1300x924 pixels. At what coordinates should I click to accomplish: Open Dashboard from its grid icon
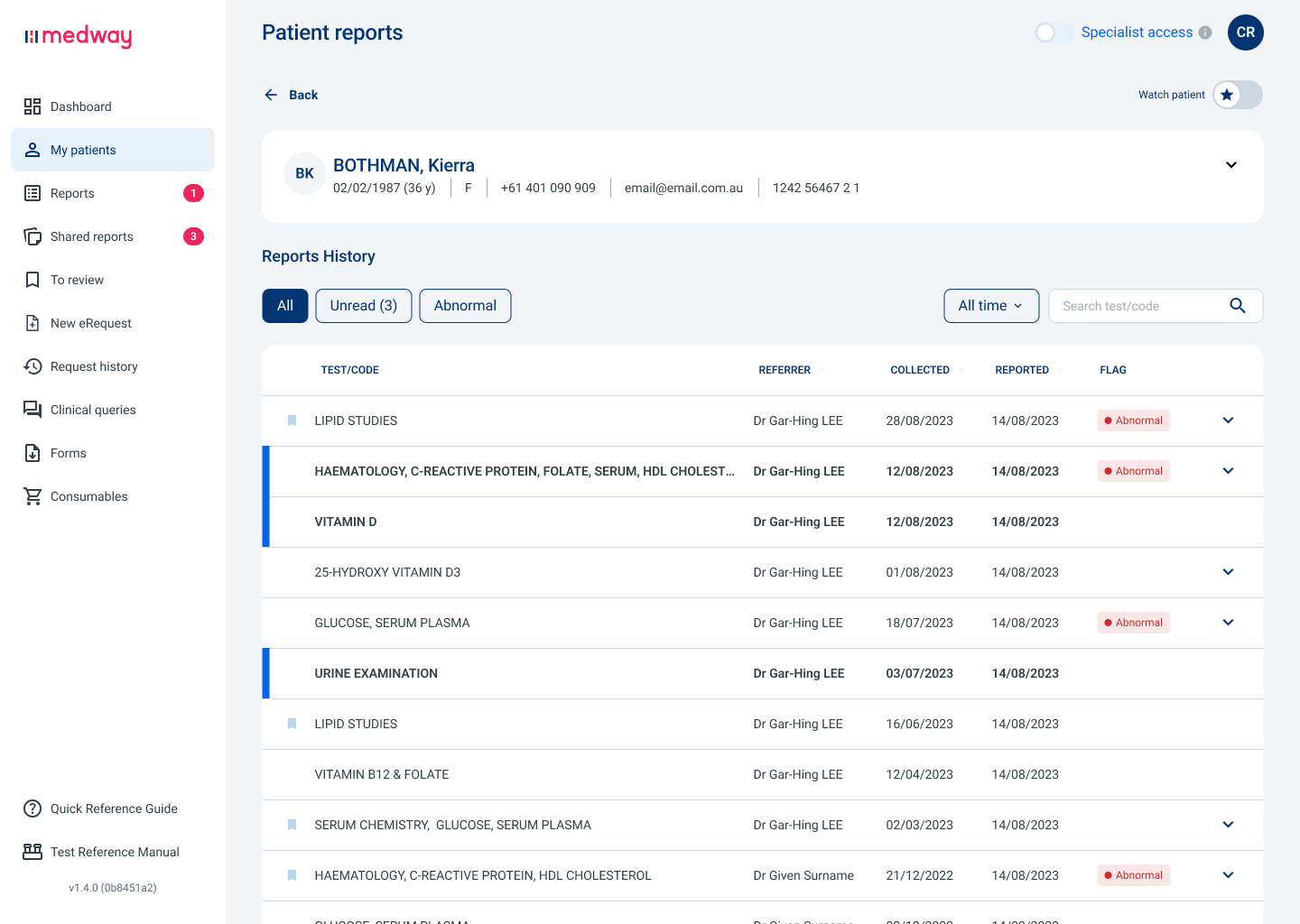coord(32,106)
